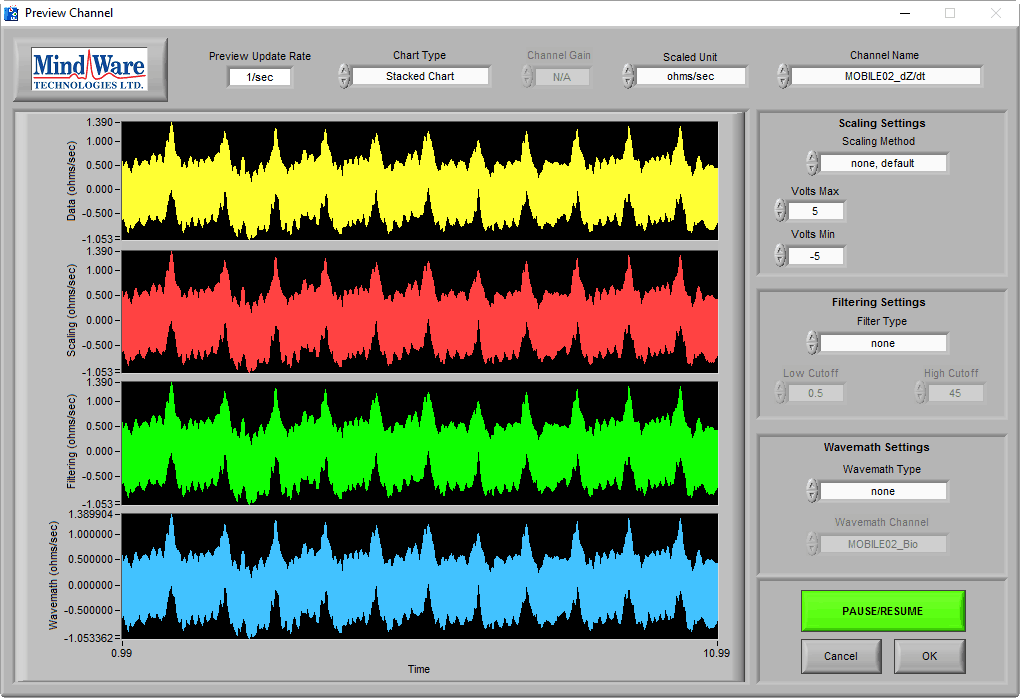Click the "0.99" time axis start value

coord(122,652)
